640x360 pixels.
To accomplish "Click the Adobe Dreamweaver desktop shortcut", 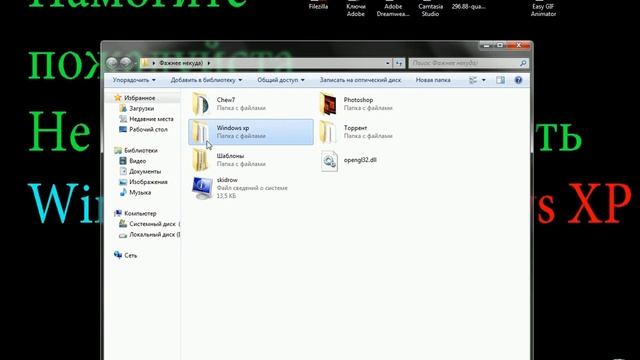I will 393,9.
